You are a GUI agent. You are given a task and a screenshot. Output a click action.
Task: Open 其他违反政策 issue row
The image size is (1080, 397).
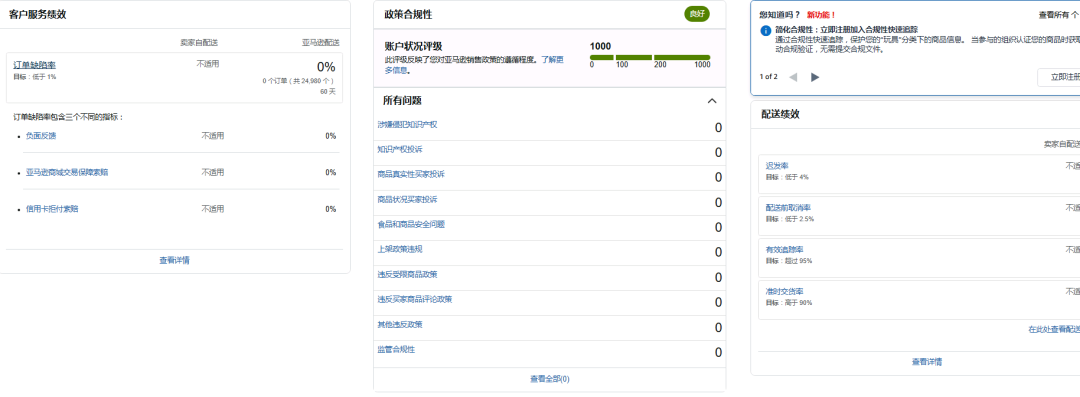(x=550, y=327)
